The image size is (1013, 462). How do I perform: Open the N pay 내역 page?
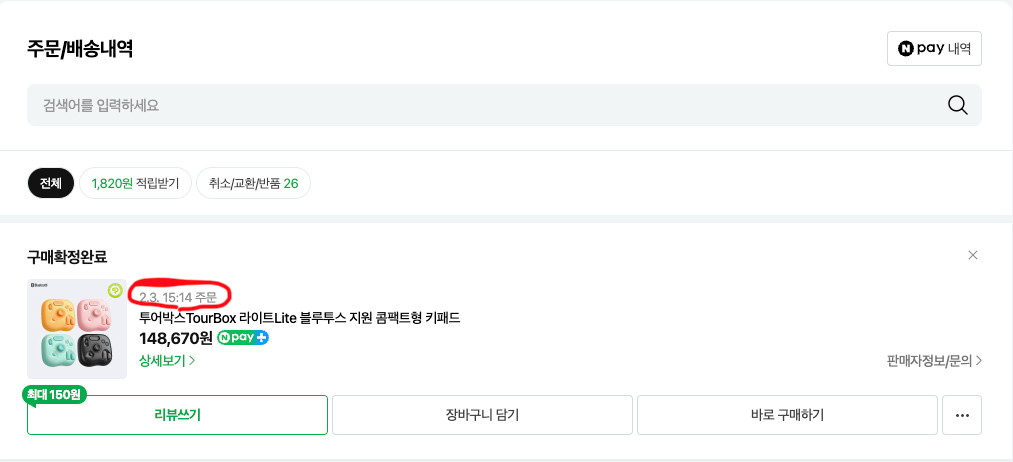934,48
